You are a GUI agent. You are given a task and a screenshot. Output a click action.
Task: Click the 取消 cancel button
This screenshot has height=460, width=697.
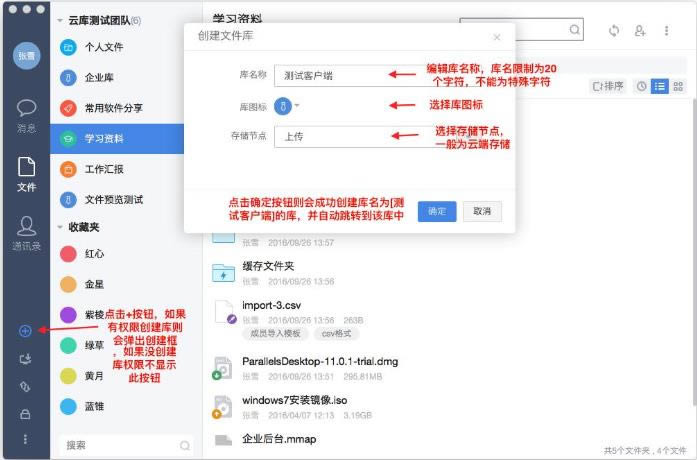(x=482, y=212)
